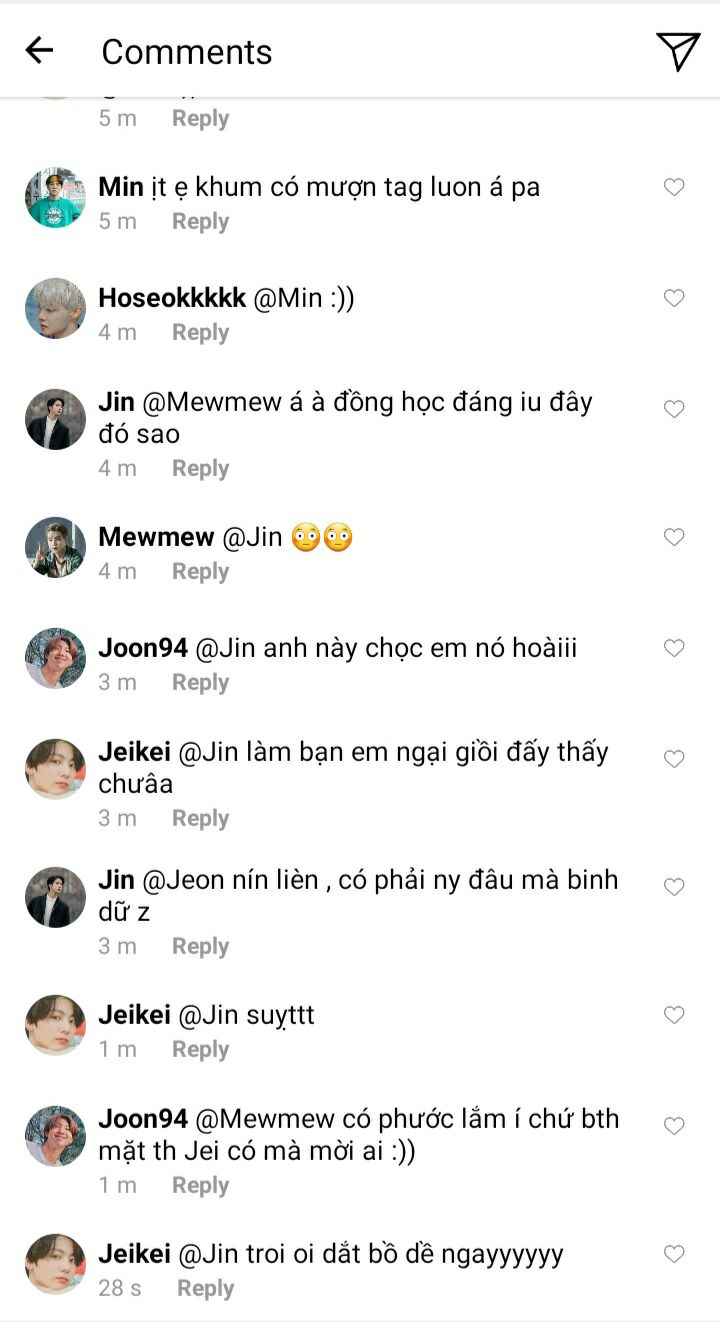Reply to Hoseokkkkk's comment

[200, 333]
